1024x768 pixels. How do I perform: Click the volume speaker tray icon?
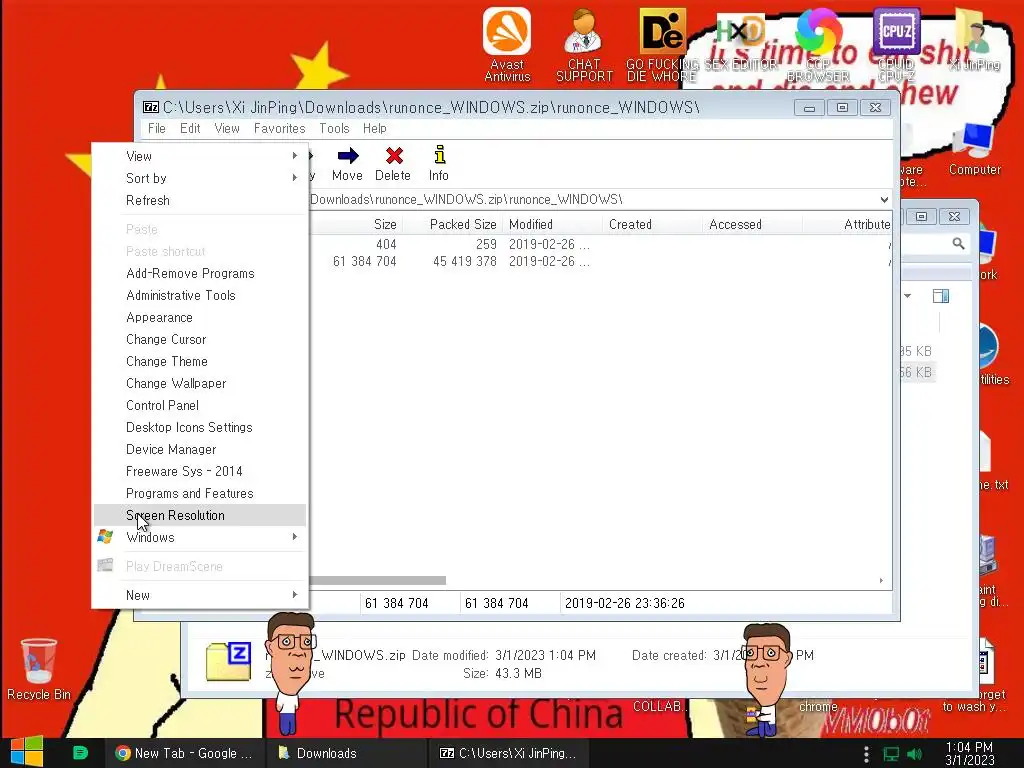pyautogui.click(x=915, y=754)
